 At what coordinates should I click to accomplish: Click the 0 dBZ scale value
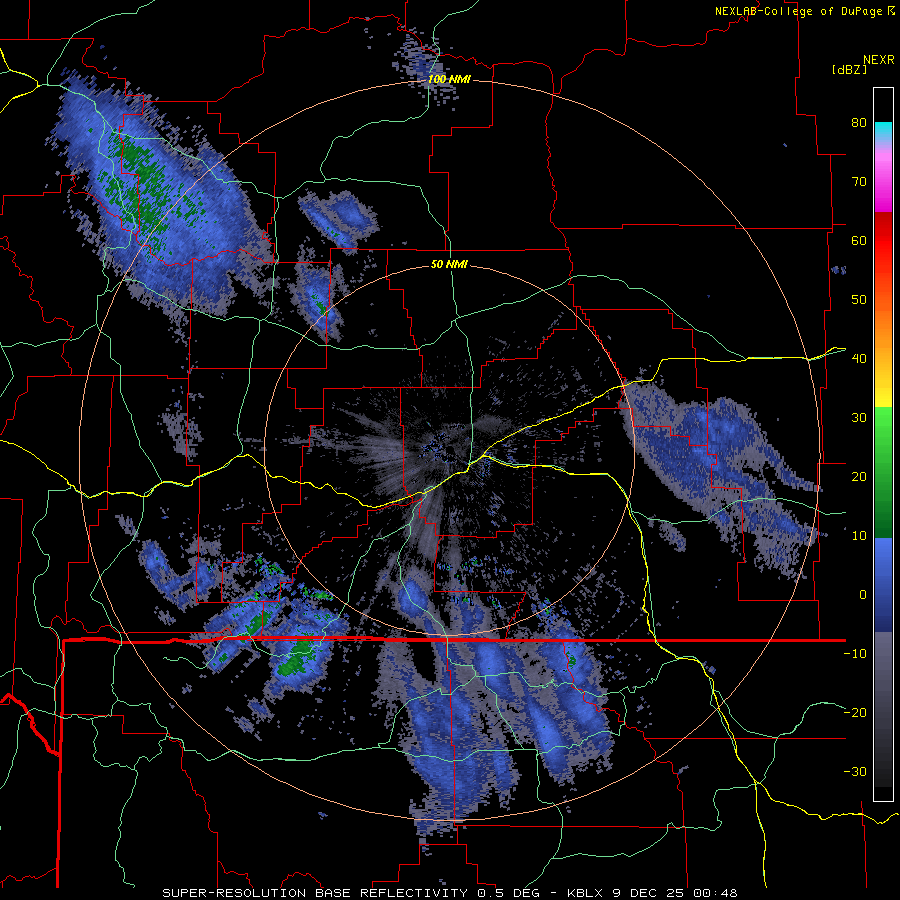tap(863, 595)
